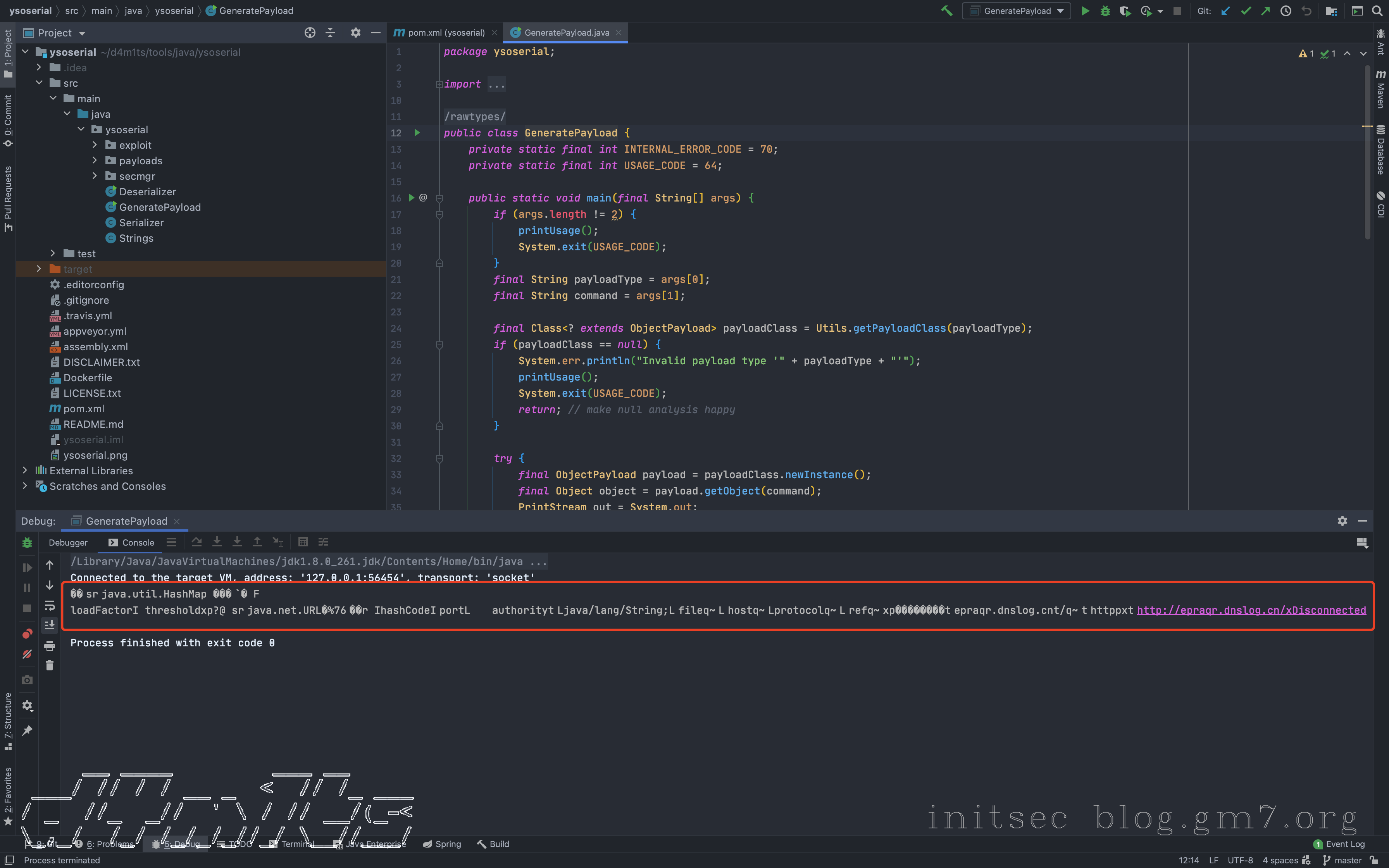1389x868 pixels.
Task: Select Serializer class in project tree
Action: 141,223
